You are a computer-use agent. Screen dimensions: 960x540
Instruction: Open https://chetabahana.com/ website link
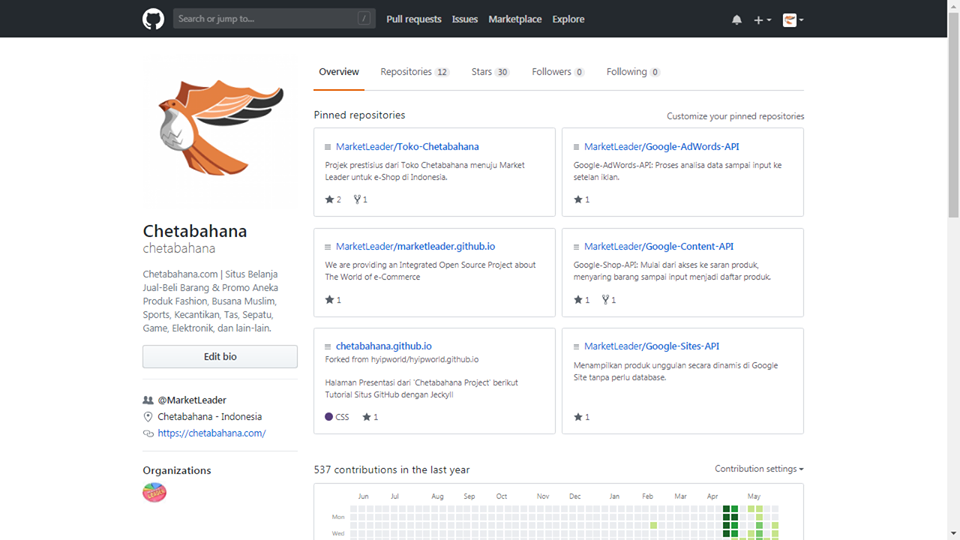[212, 433]
